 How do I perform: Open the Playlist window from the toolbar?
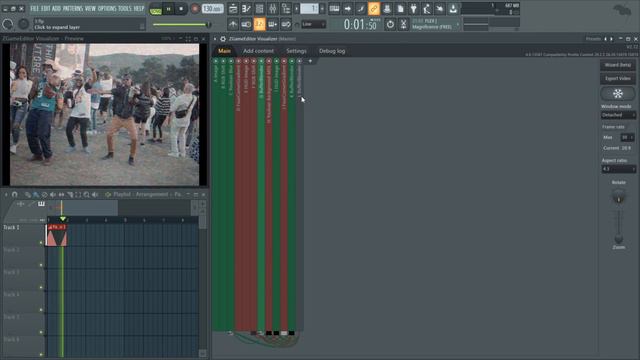(x=233, y=9)
